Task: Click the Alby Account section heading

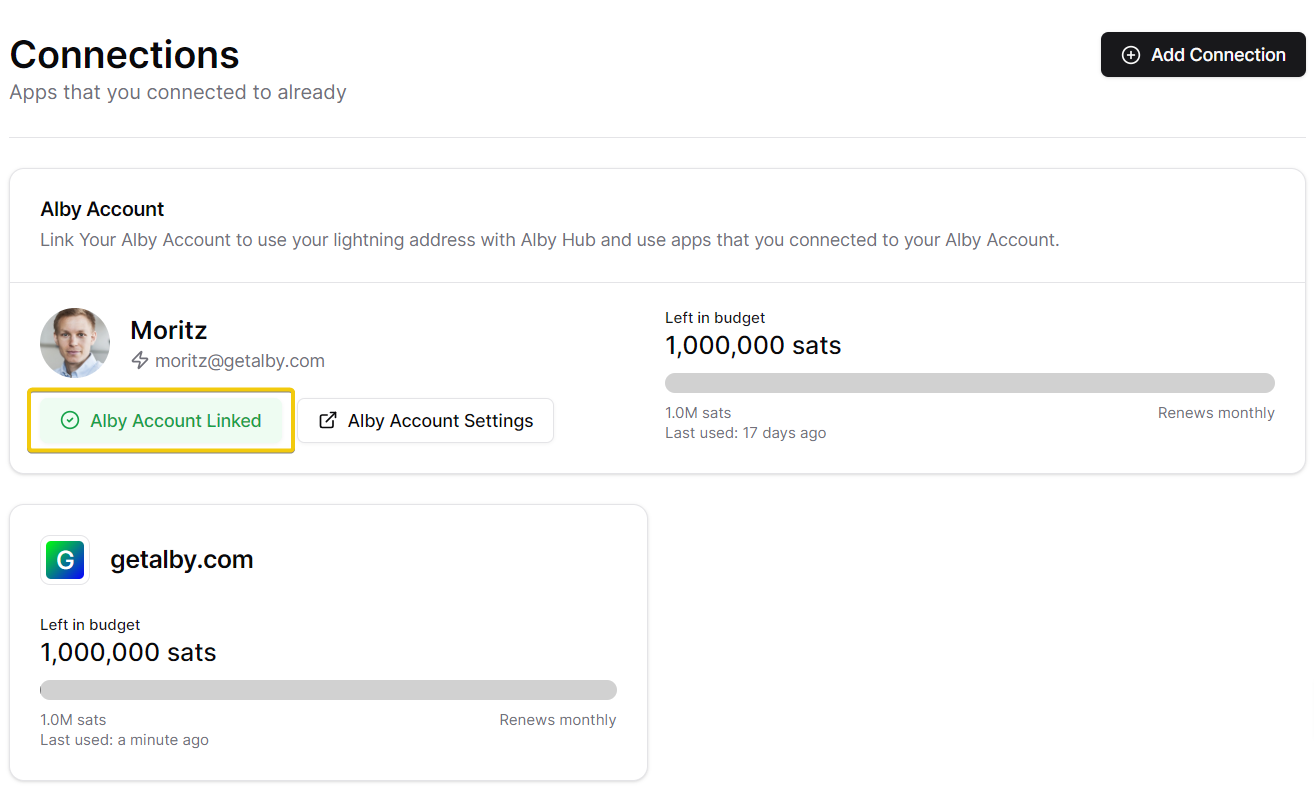Action: pos(102,209)
